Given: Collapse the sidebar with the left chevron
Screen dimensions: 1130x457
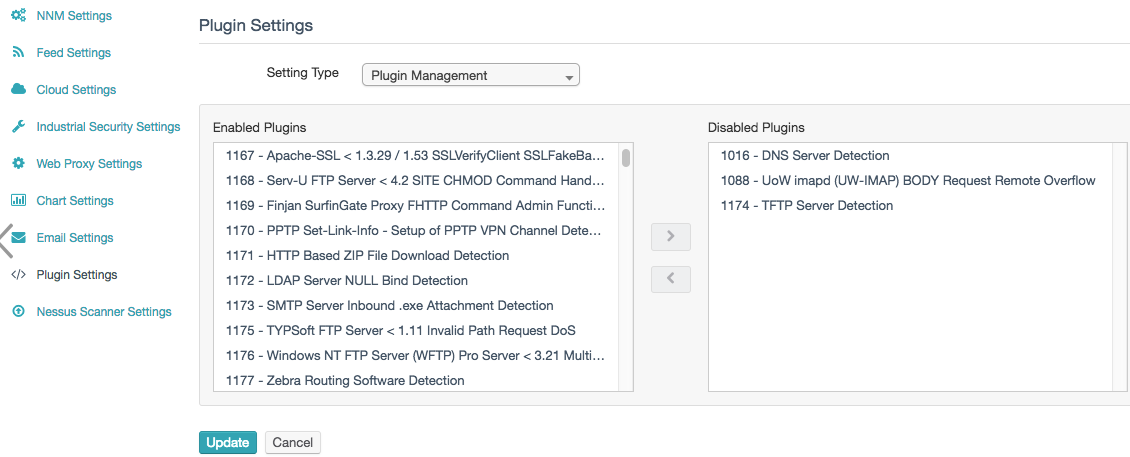Looking at the screenshot, I should 6,241.
